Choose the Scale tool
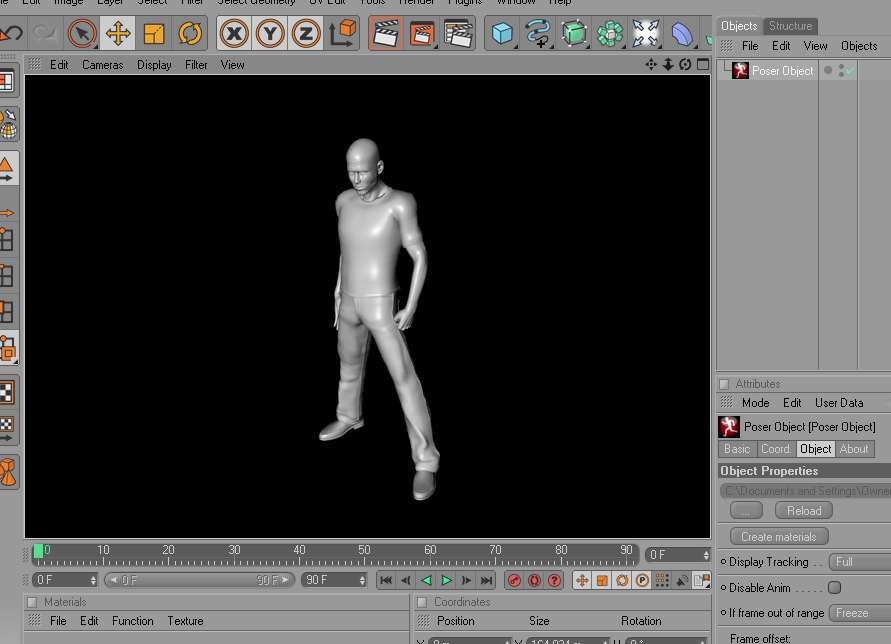 pos(154,34)
